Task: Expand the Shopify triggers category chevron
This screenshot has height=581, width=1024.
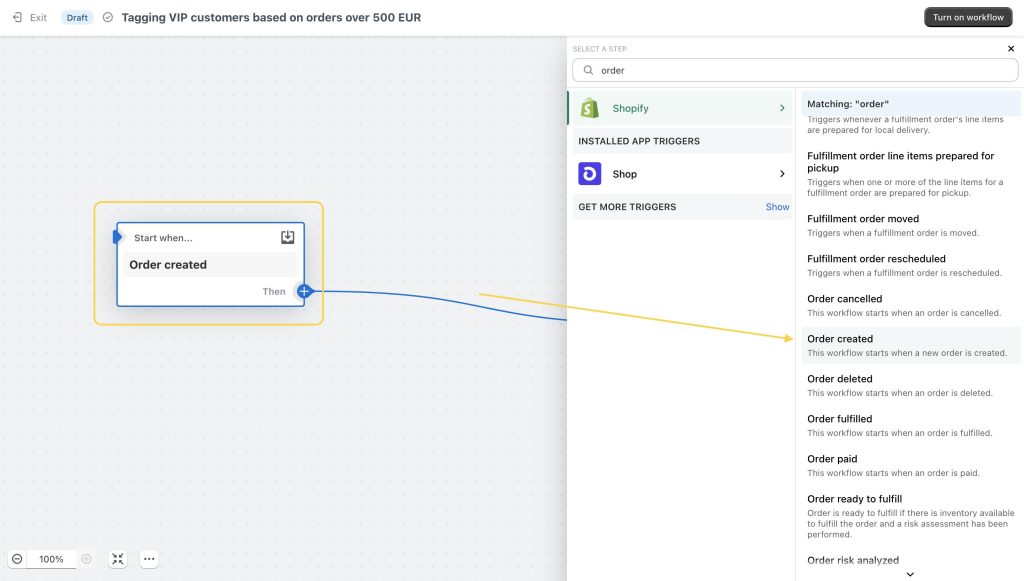Action: coord(782,107)
